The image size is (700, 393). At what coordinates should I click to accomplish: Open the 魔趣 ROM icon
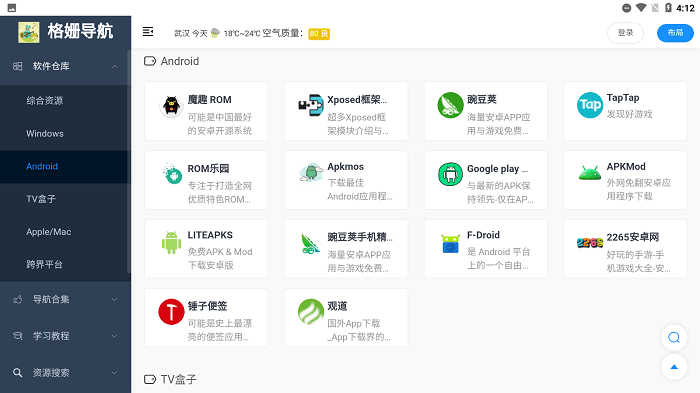tap(171, 106)
